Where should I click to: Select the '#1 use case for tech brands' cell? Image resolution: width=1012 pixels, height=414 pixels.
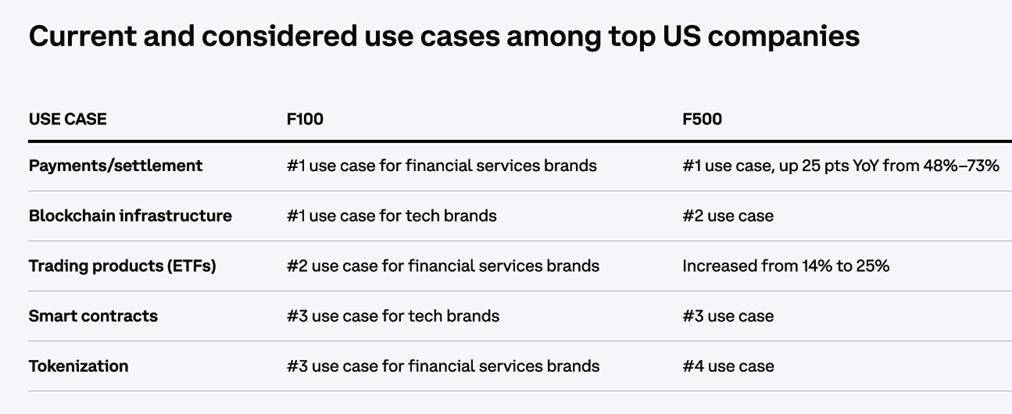tap(391, 216)
